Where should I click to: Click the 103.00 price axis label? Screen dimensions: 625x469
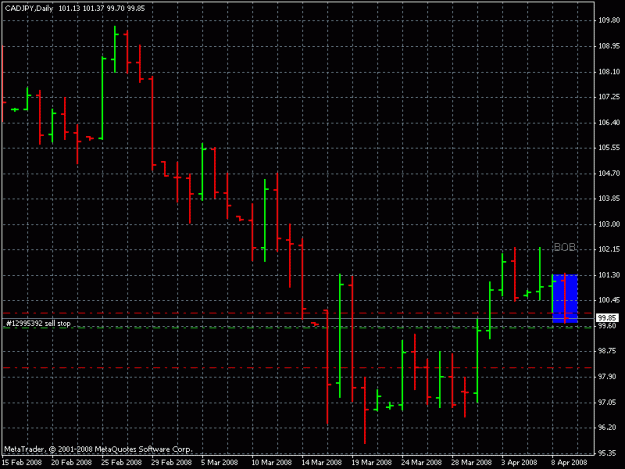click(x=609, y=224)
